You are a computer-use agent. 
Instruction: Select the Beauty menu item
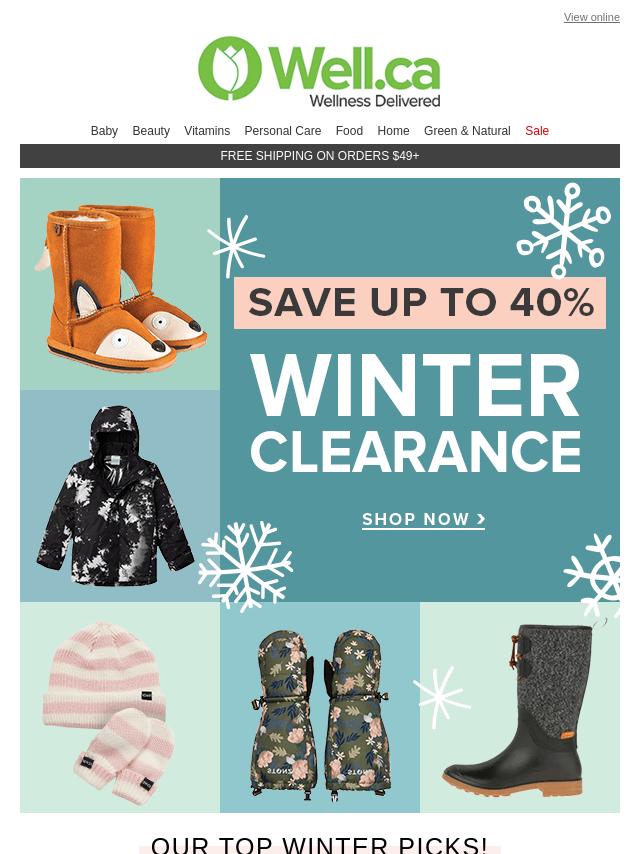coord(151,131)
